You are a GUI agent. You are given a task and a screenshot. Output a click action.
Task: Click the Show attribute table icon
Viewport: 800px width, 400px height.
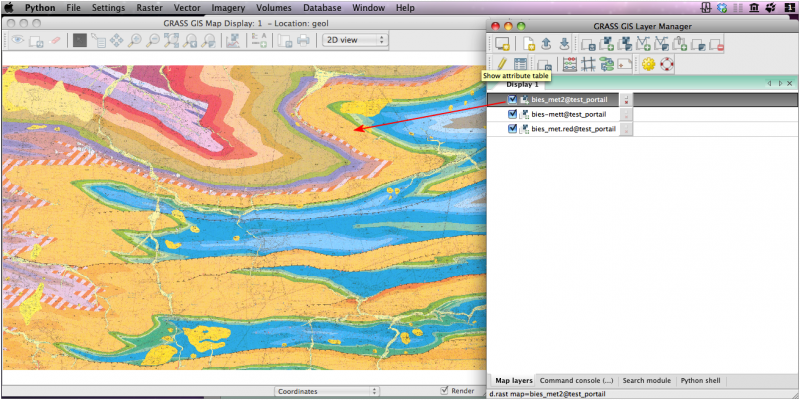click(521, 64)
